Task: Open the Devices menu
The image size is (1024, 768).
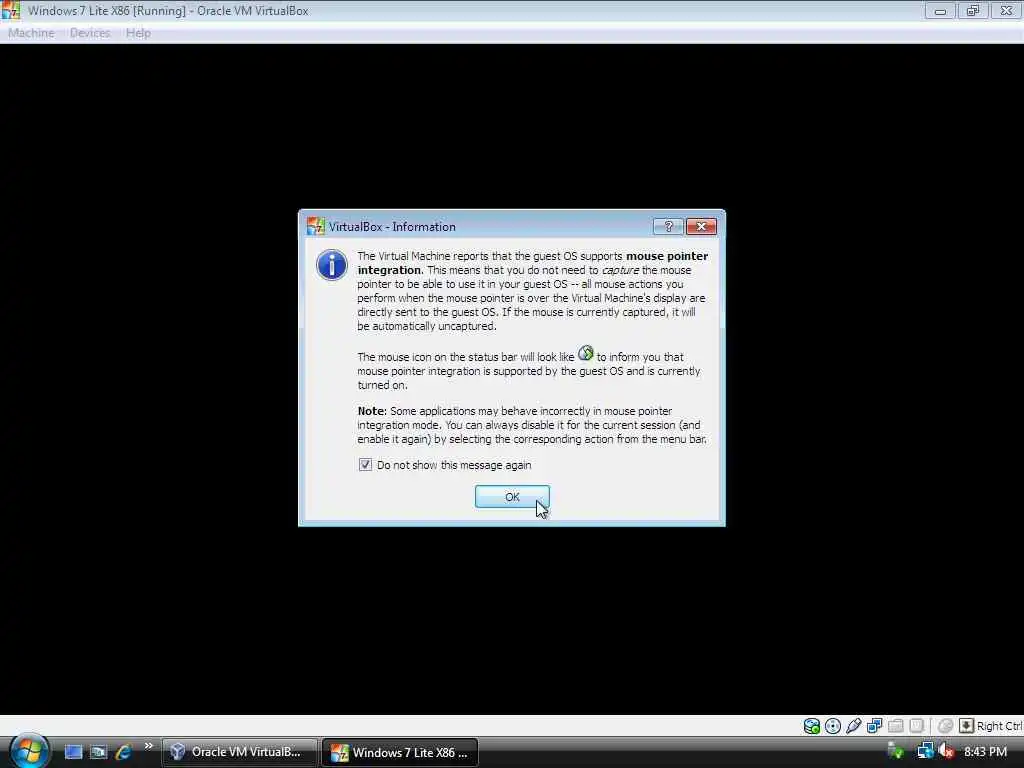Action: pos(90,33)
